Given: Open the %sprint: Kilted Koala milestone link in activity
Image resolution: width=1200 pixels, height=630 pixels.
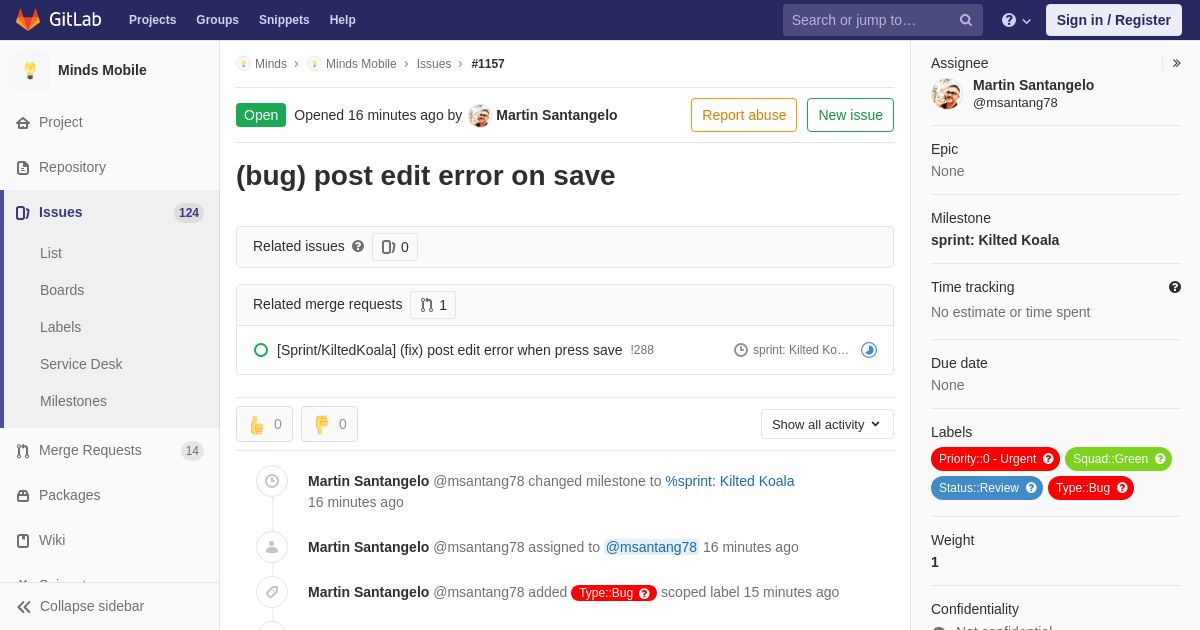Looking at the screenshot, I should coord(730,481).
